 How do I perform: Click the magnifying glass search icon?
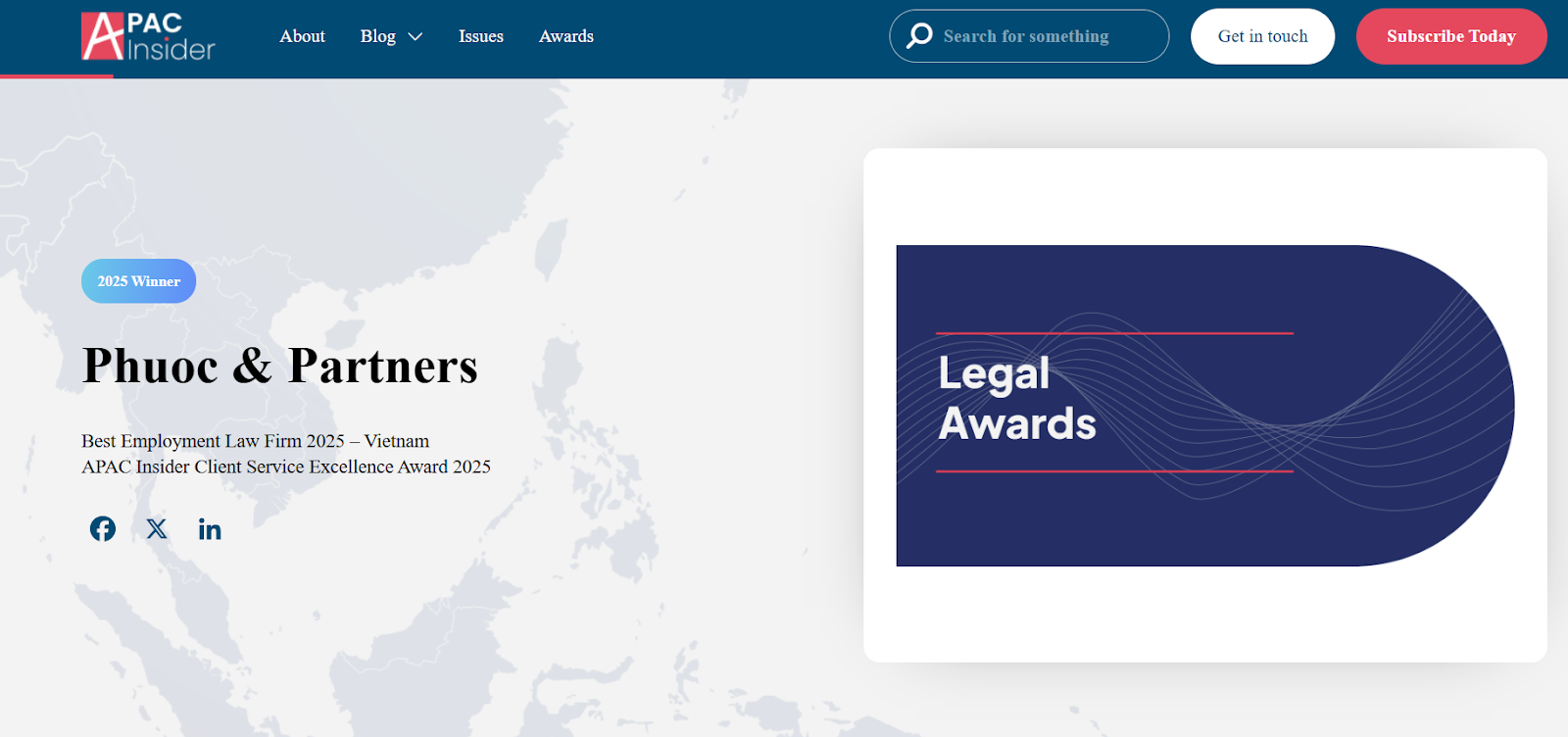point(919,36)
